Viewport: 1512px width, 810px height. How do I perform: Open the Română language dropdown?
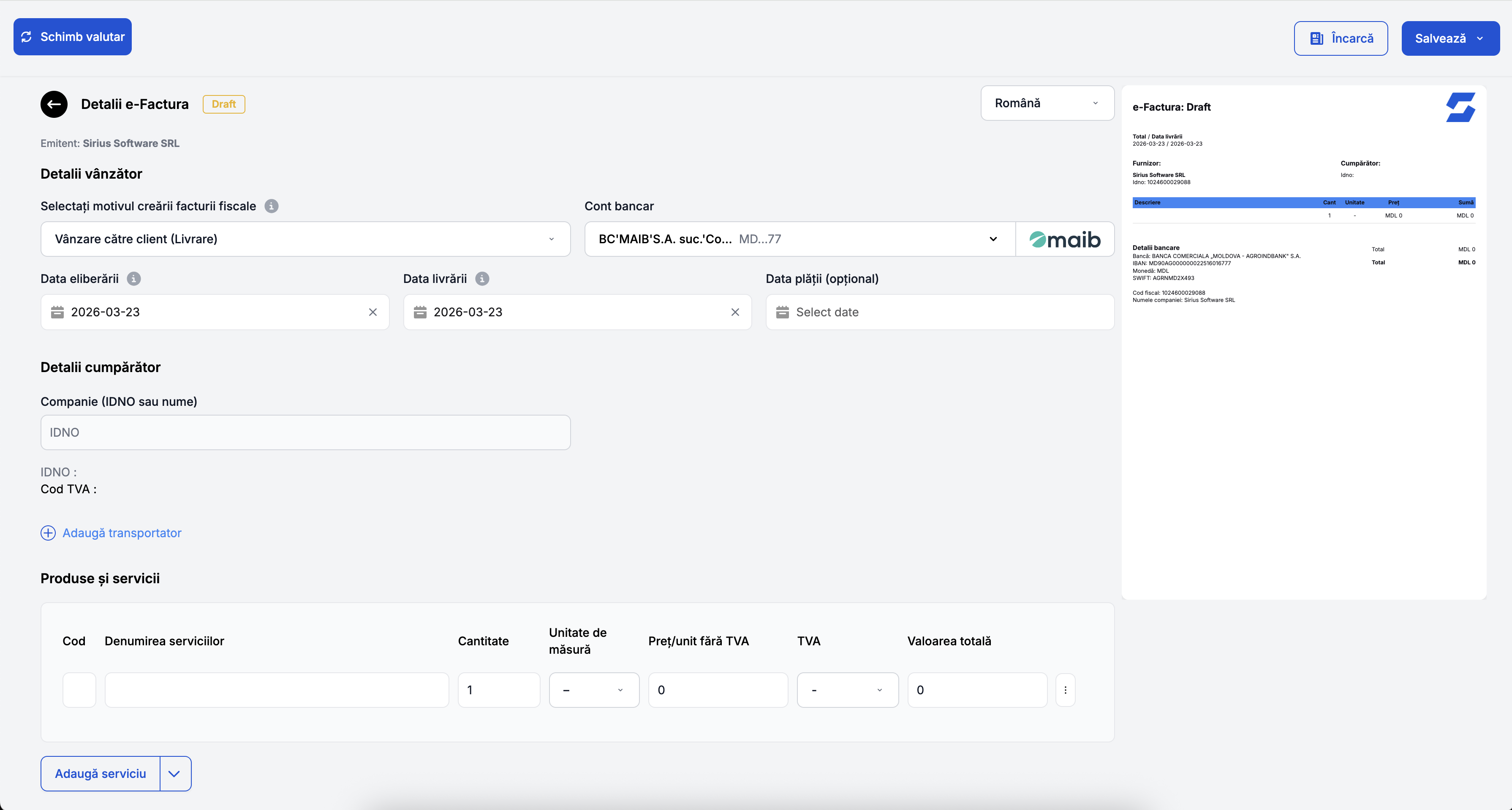click(1047, 103)
